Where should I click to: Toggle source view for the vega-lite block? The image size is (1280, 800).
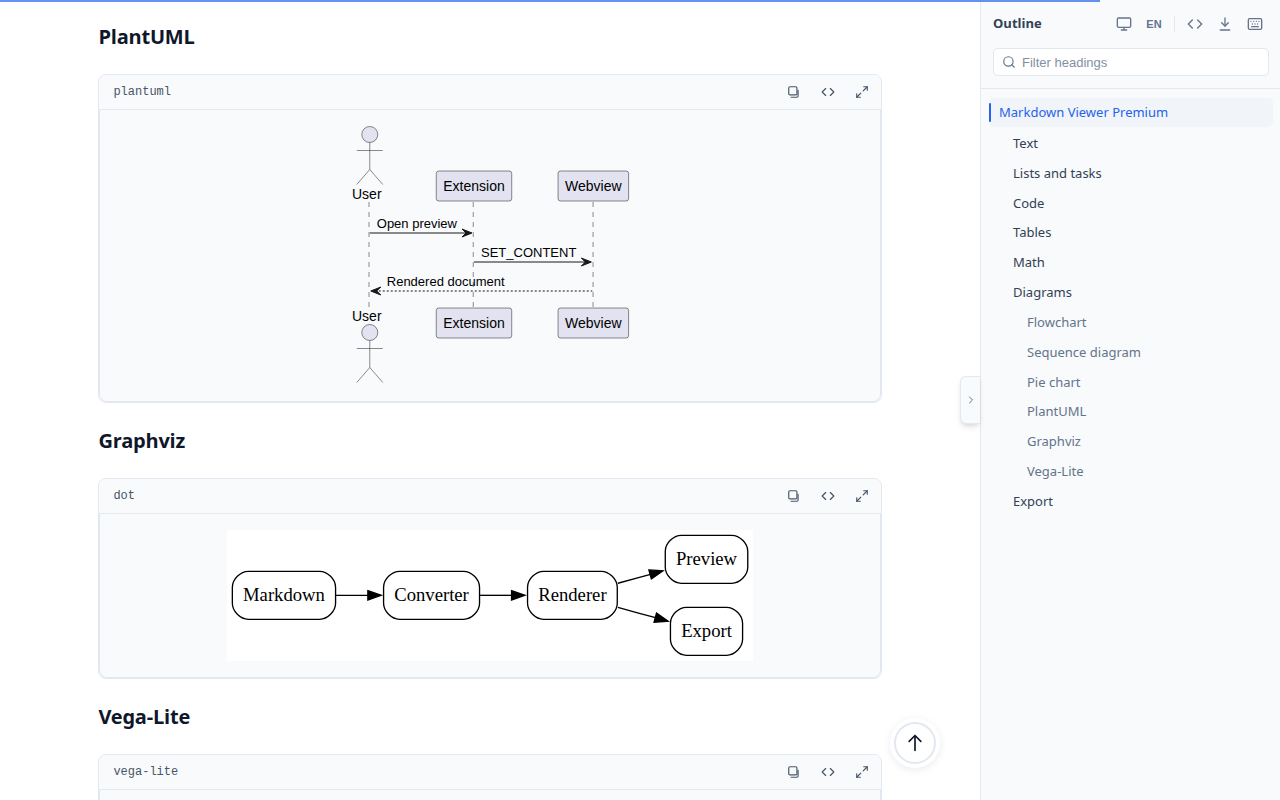point(828,772)
